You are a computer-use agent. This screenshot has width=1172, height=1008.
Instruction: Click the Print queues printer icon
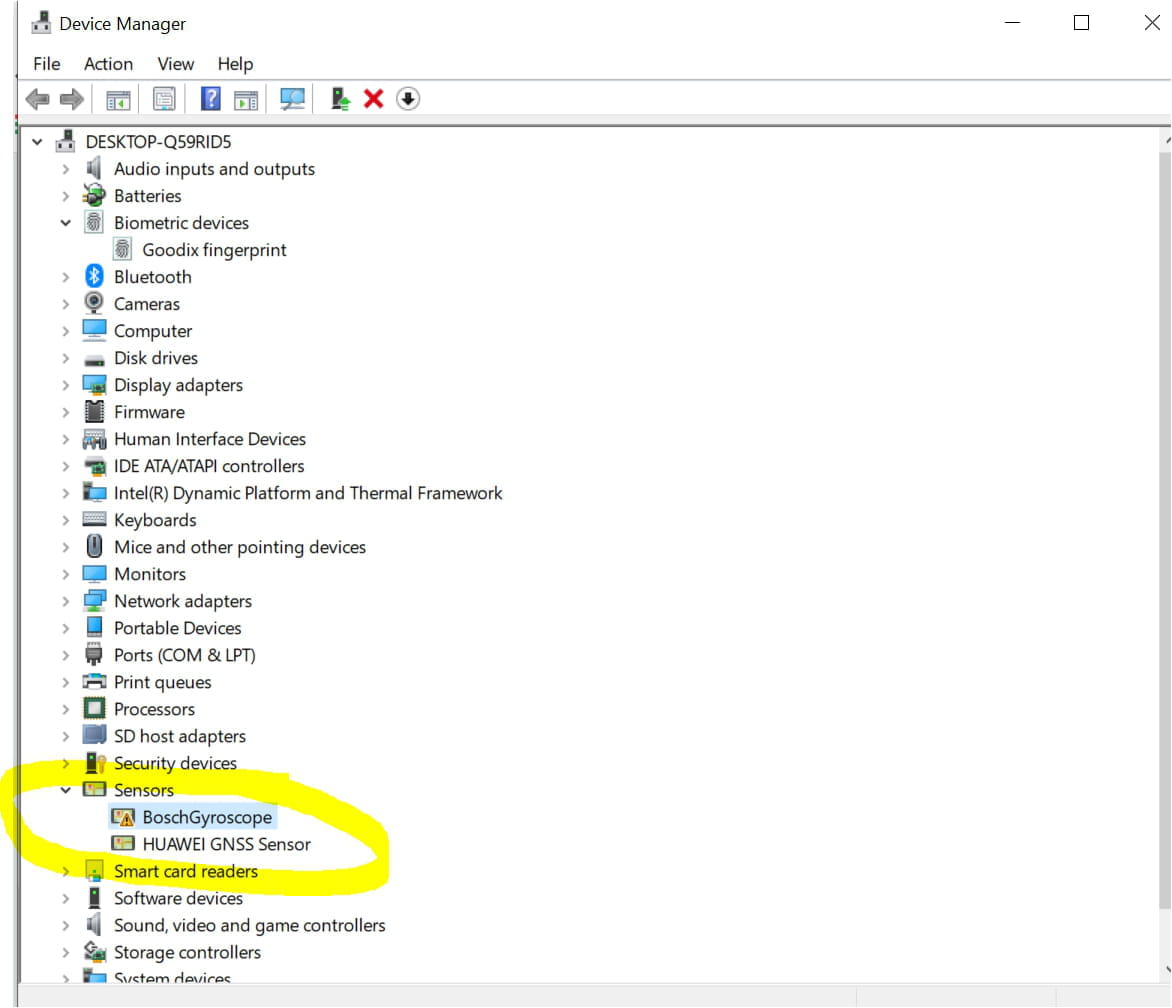94,681
